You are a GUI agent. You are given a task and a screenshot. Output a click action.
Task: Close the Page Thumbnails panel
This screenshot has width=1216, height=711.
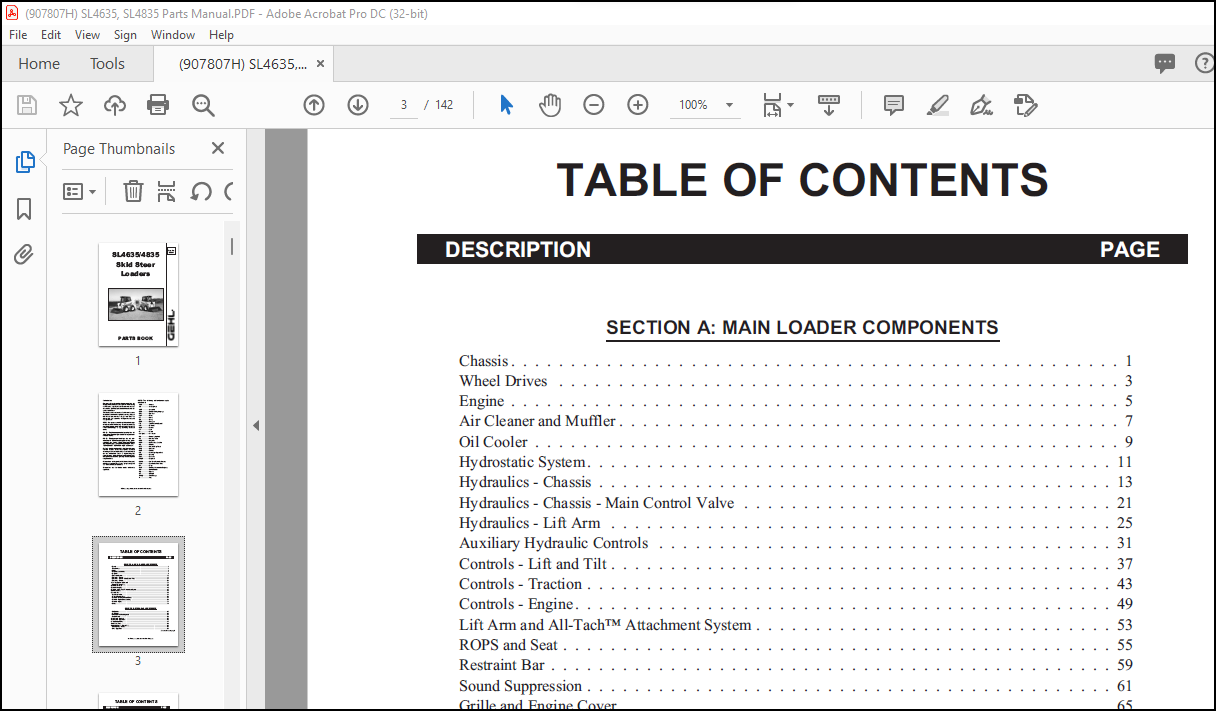point(218,148)
